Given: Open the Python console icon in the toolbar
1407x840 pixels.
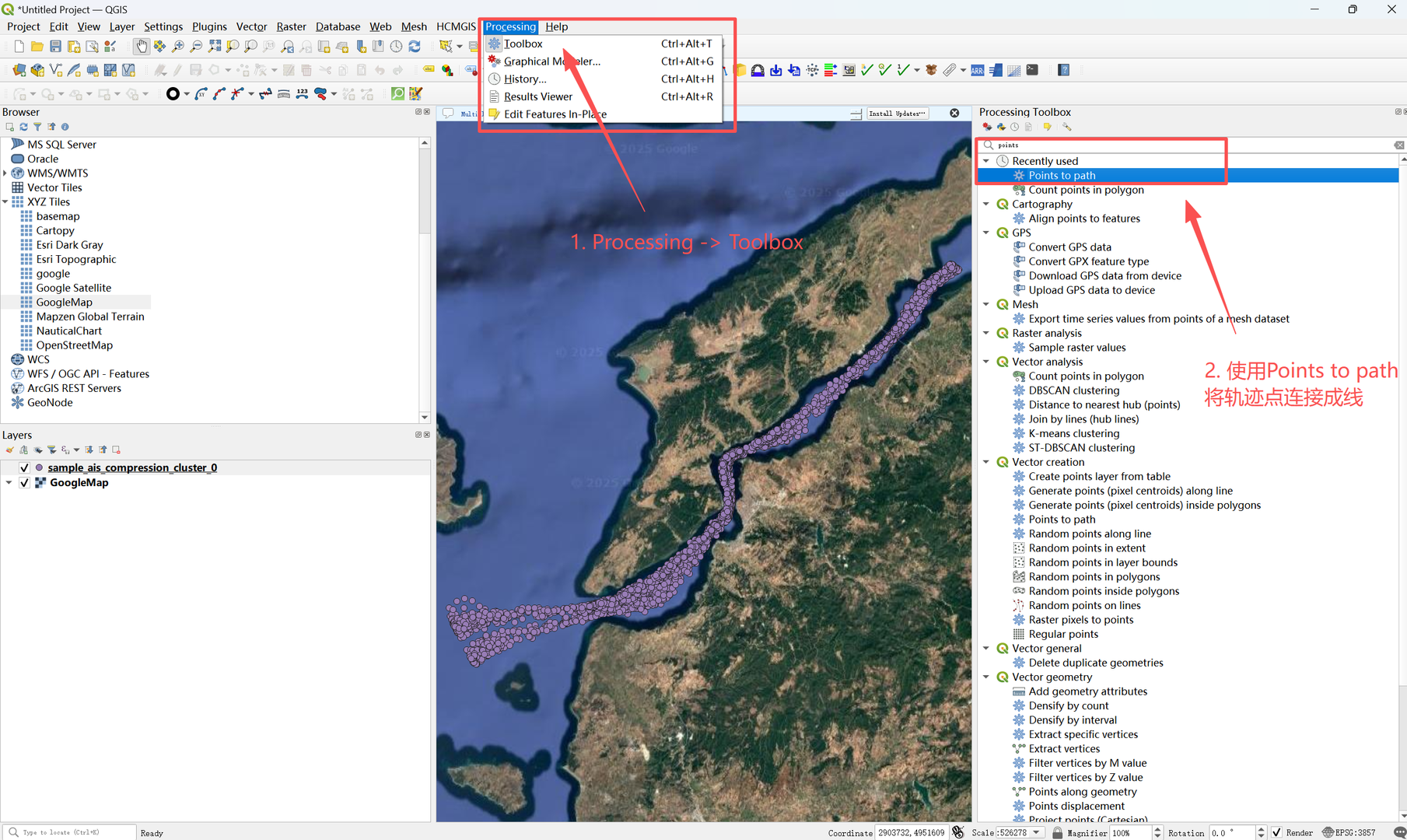Looking at the screenshot, I should pos(1032,70).
